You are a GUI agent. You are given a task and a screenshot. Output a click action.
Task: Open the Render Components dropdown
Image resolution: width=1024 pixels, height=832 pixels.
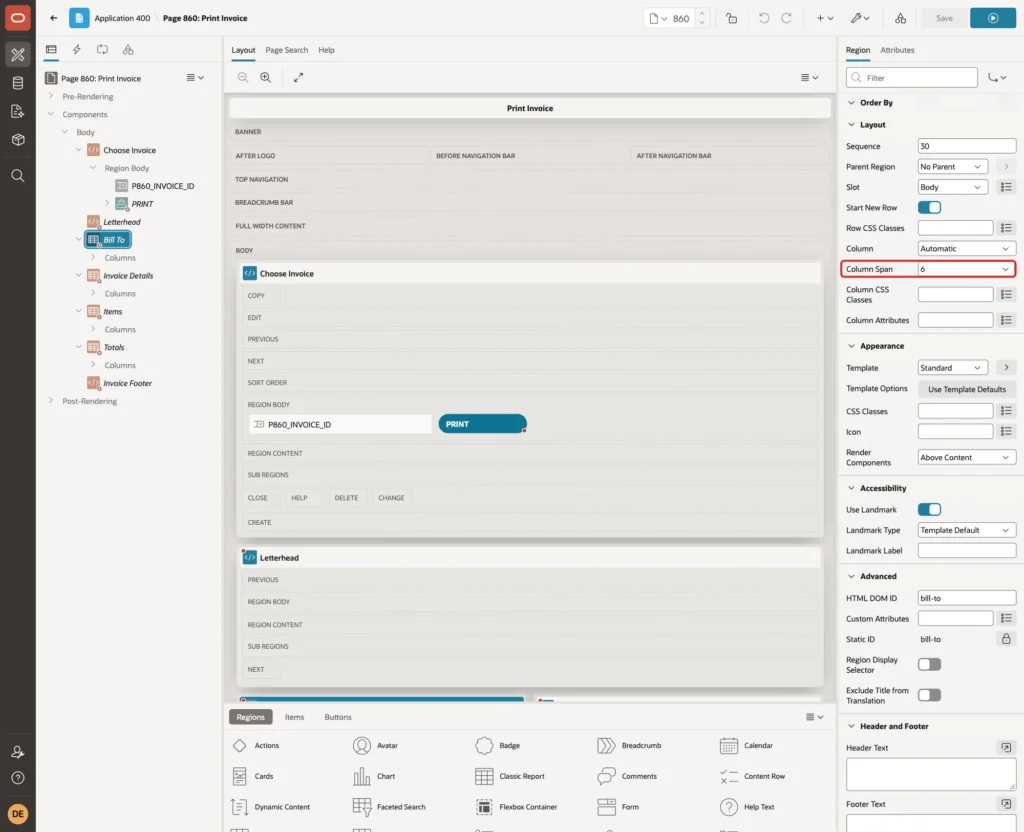pyautogui.click(x=966, y=457)
